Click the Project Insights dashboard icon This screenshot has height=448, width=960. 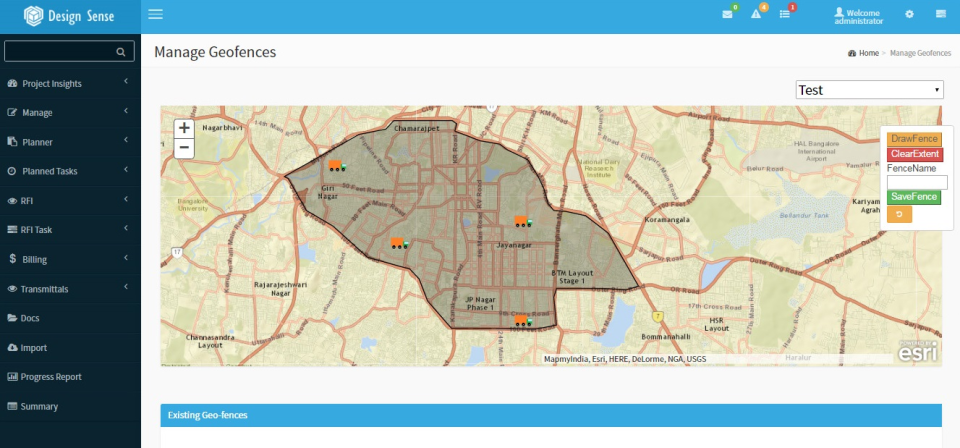click(12, 83)
